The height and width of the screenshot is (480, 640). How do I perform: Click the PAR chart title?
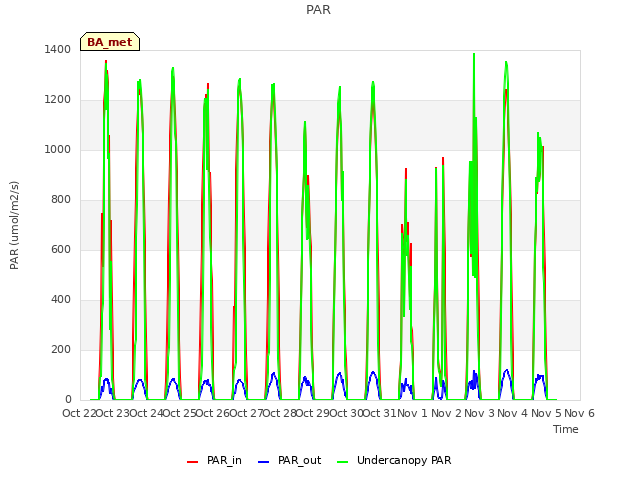pyautogui.click(x=318, y=9)
